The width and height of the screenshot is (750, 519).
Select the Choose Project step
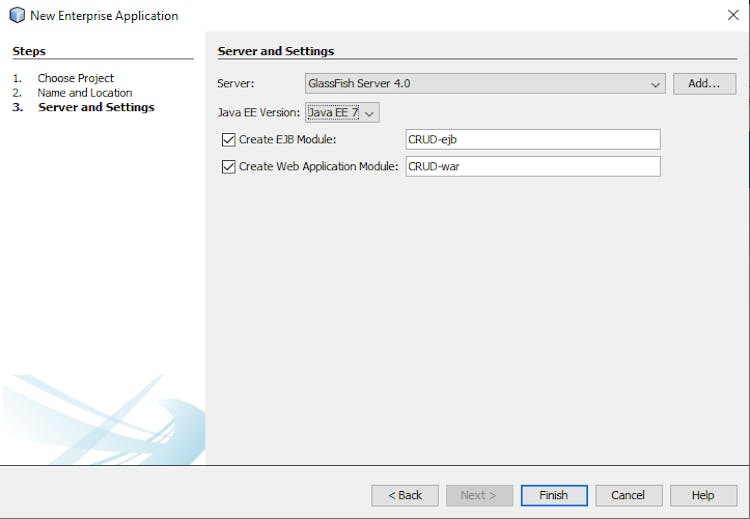click(x=76, y=78)
